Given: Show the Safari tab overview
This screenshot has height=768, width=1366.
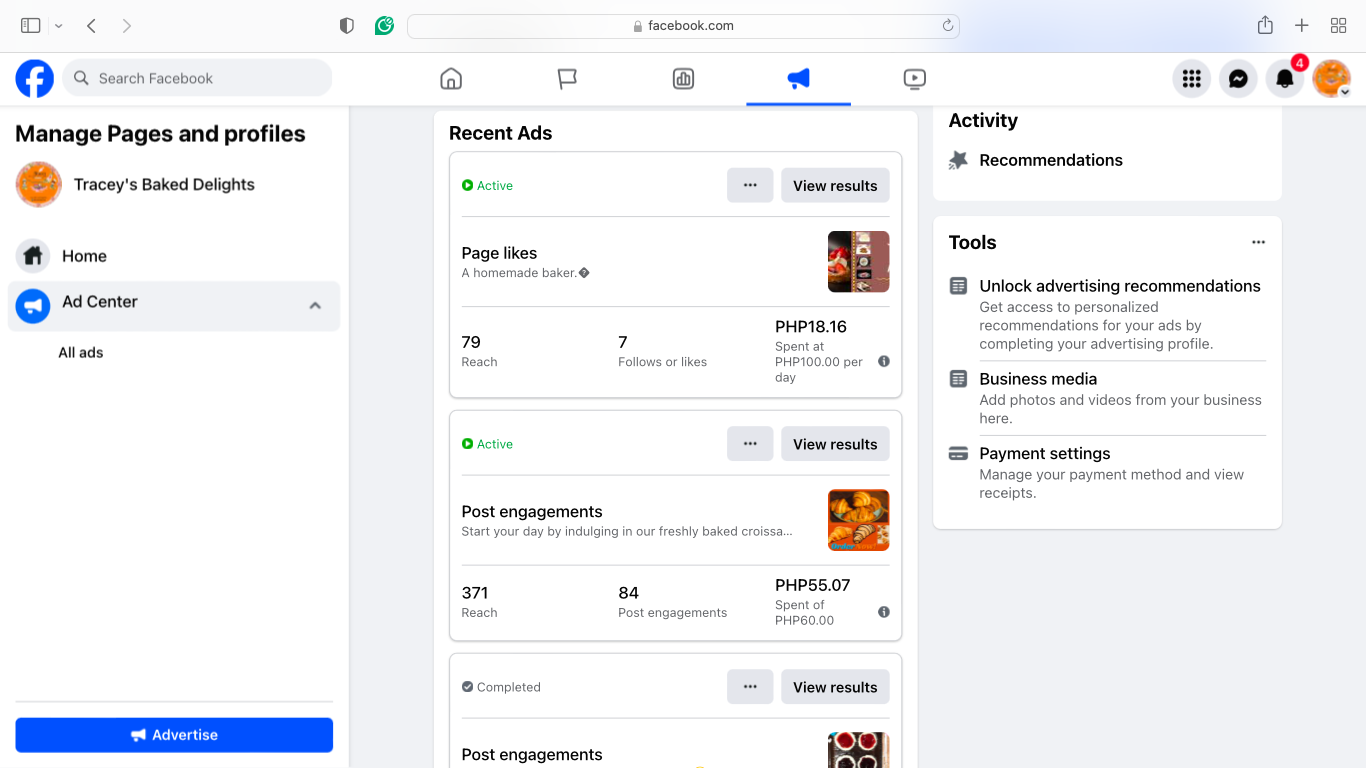Looking at the screenshot, I should (x=1338, y=26).
